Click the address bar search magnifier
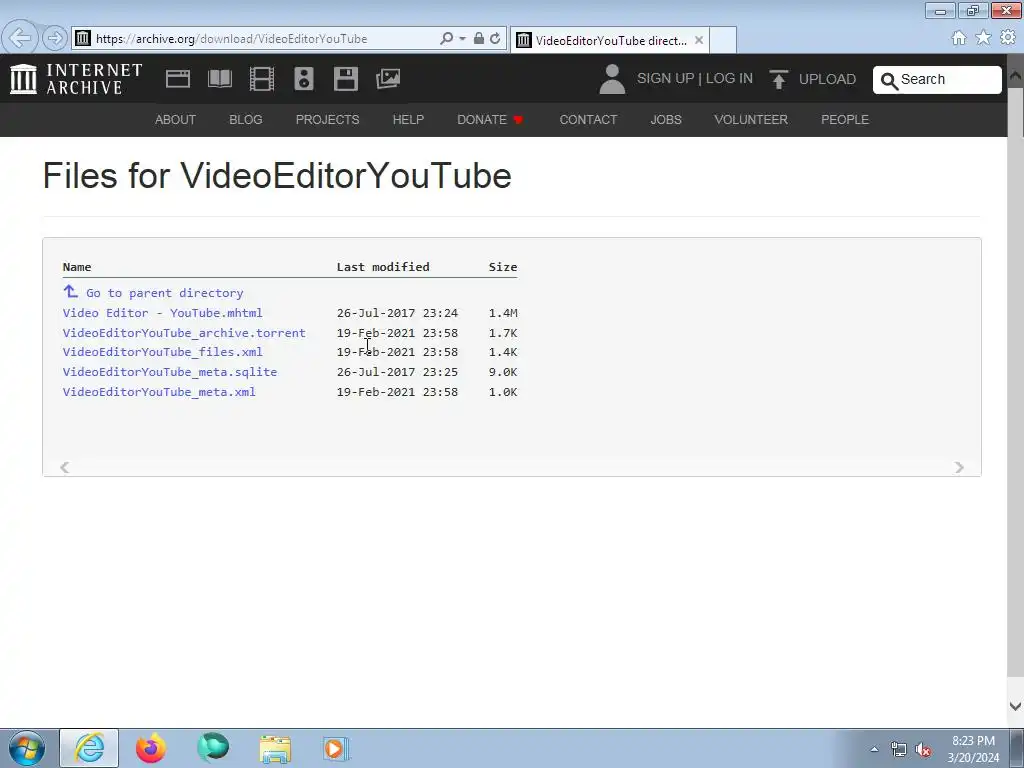1024x768 pixels. coord(447,39)
